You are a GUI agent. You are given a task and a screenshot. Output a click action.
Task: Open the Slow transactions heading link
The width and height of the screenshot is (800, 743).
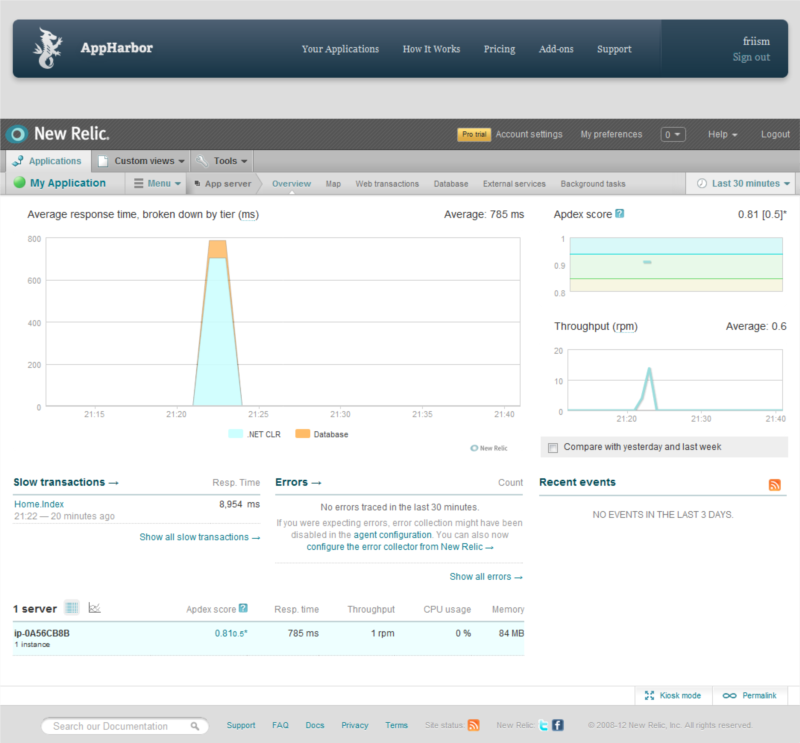pos(66,482)
